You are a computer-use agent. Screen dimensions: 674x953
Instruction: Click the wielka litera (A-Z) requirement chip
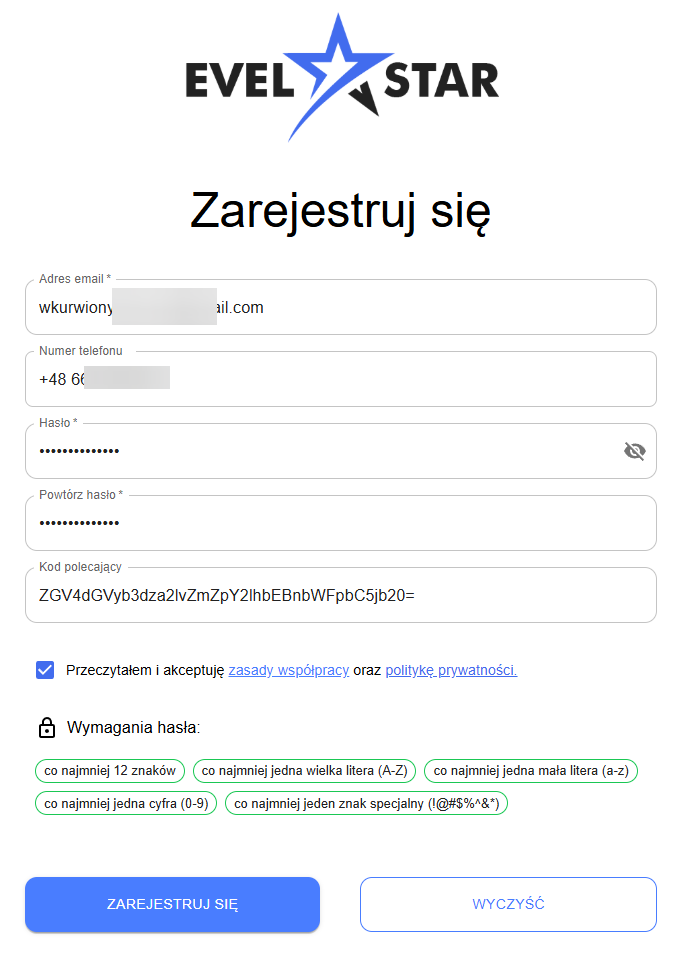(304, 771)
